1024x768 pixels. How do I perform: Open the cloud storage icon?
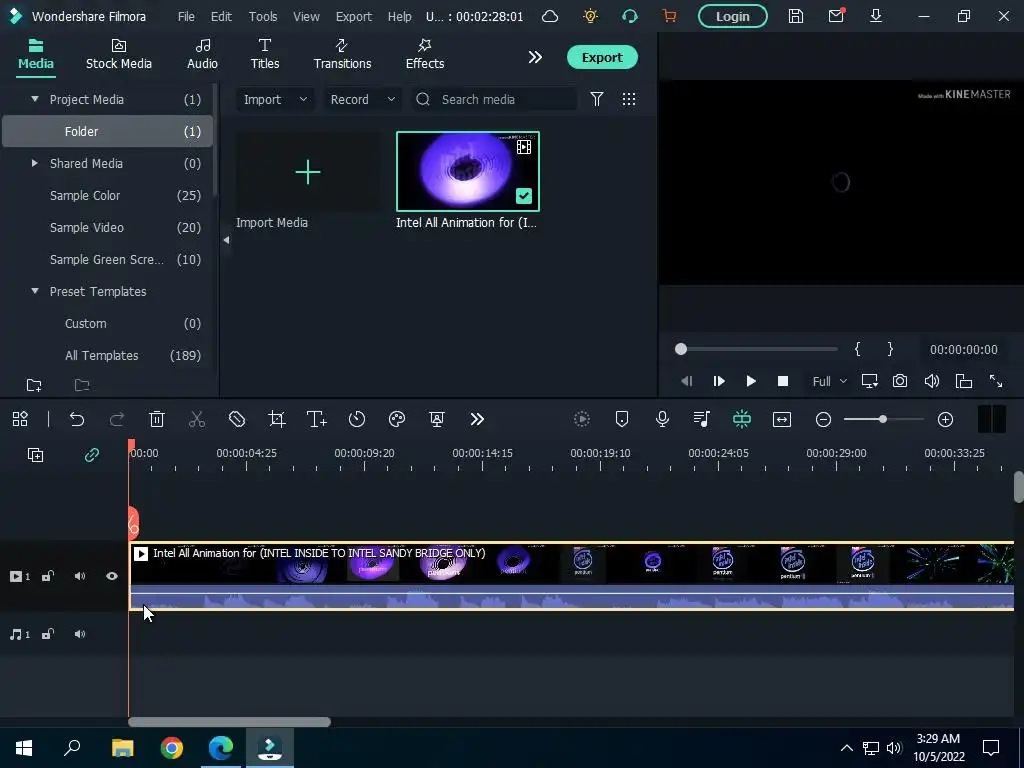tap(550, 16)
